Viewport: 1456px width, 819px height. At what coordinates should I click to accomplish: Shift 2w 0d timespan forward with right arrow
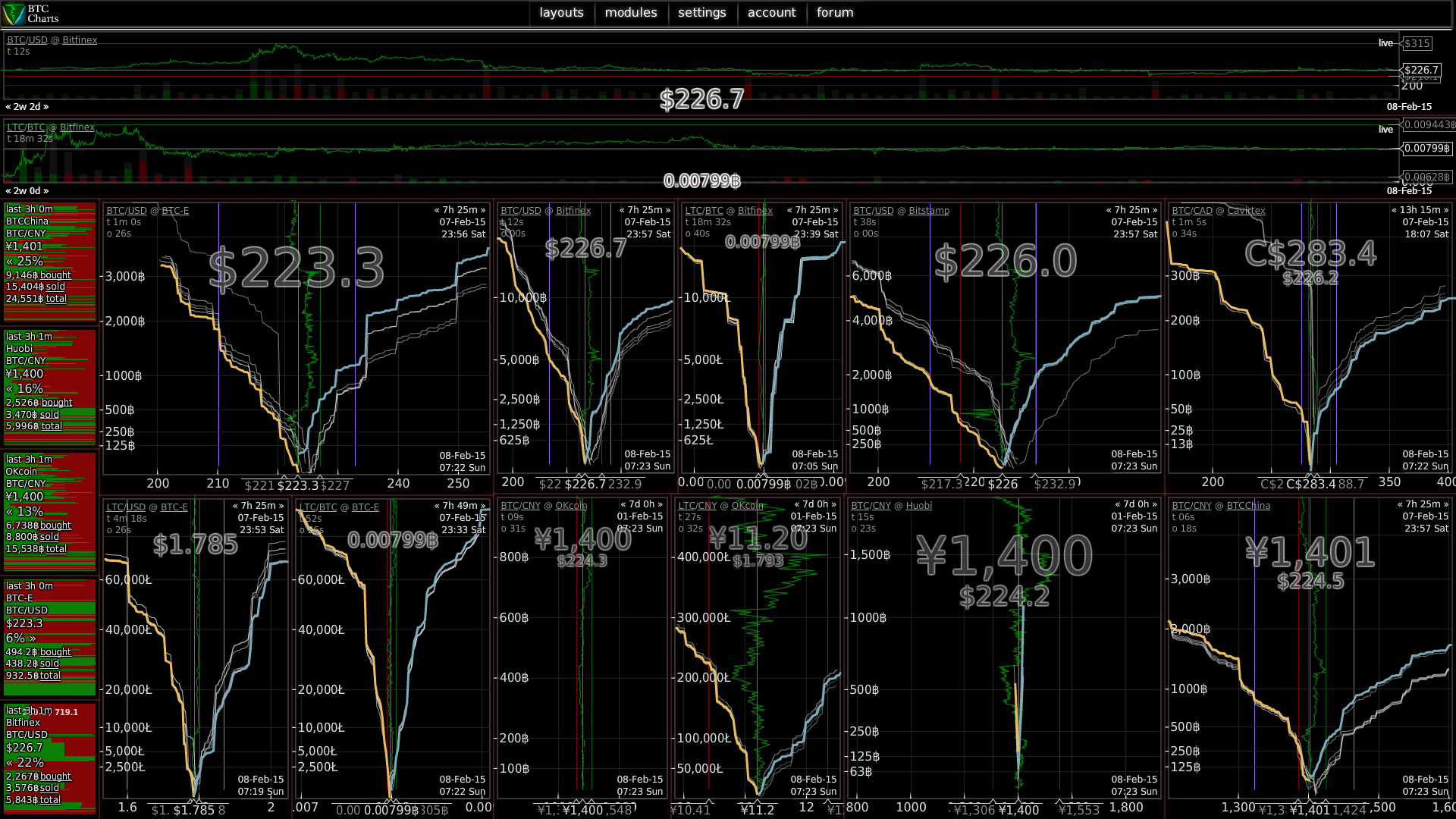point(45,191)
